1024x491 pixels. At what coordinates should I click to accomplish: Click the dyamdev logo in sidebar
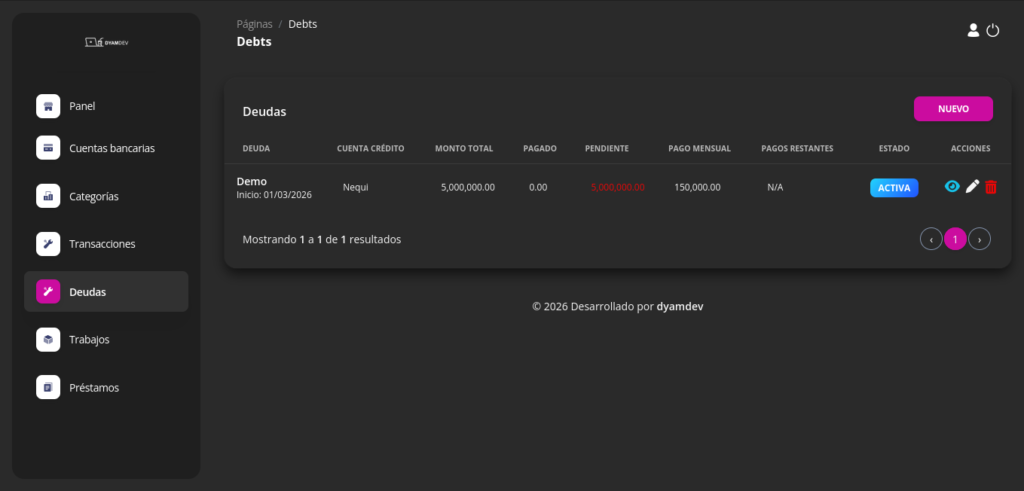[x=106, y=42]
